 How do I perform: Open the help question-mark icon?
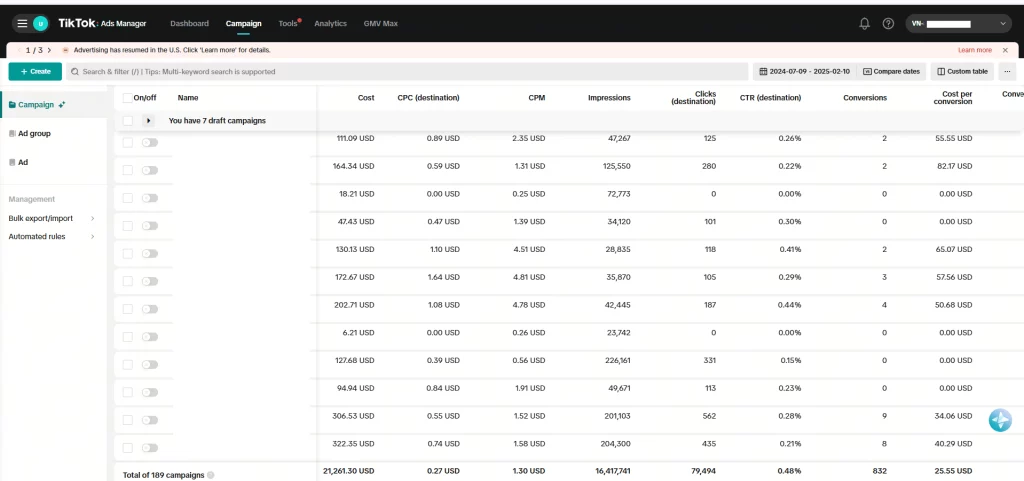coord(888,23)
